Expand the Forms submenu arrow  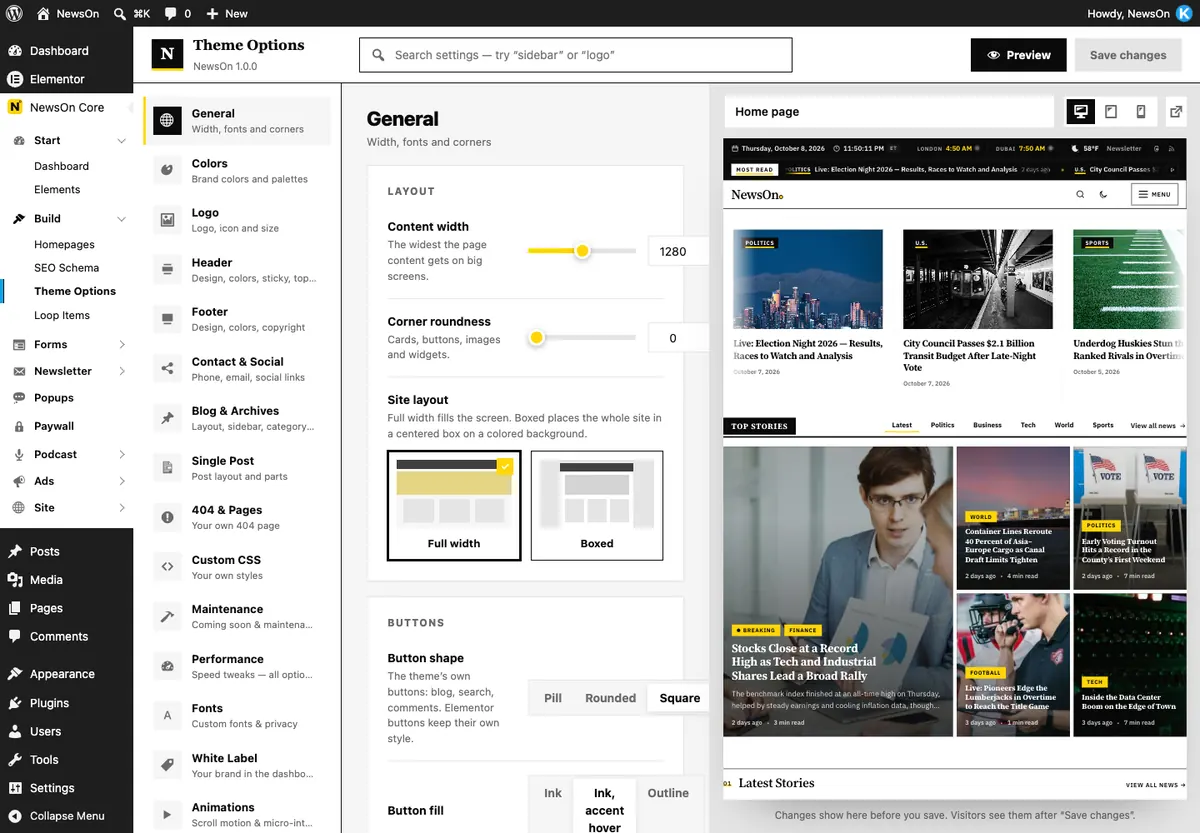pyautogui.click(x=122, y=345)
